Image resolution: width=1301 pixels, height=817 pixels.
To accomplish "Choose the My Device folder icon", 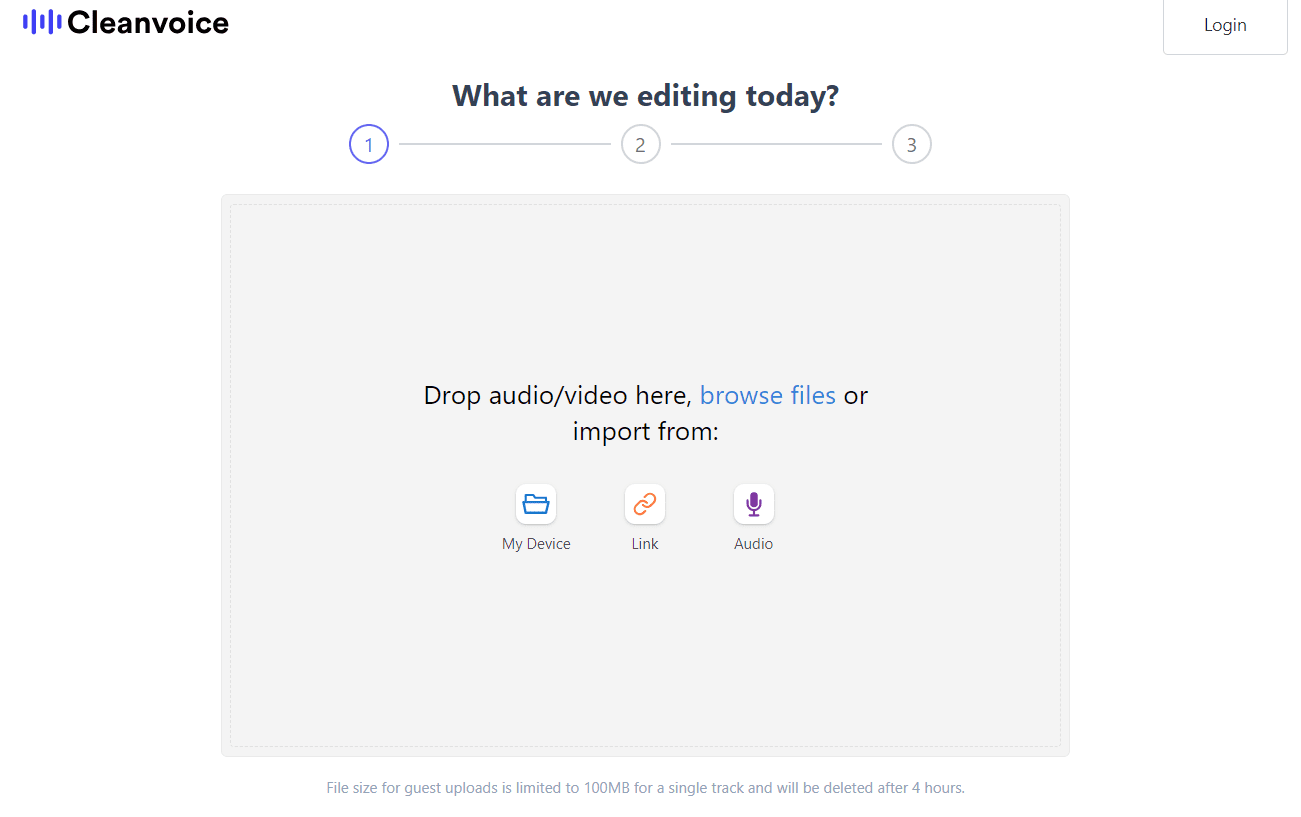I will tap(536, 504).
